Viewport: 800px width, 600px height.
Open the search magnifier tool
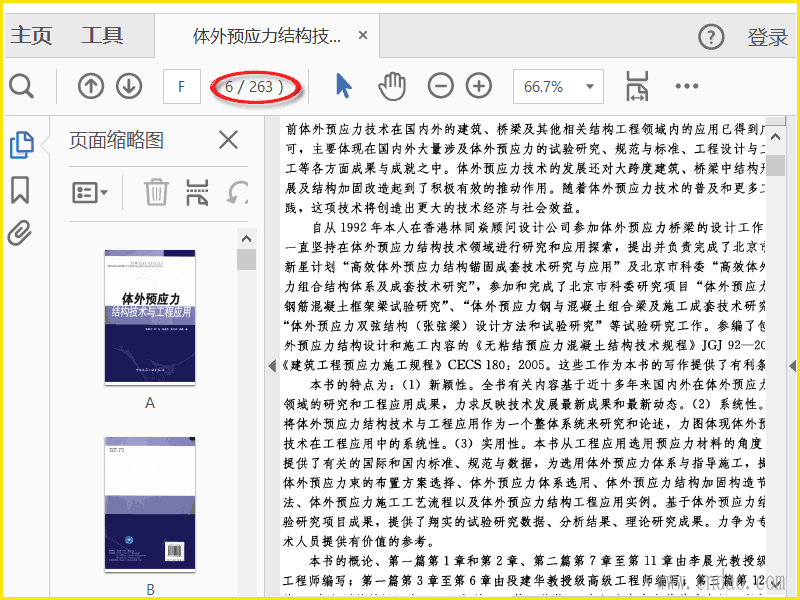21,86
